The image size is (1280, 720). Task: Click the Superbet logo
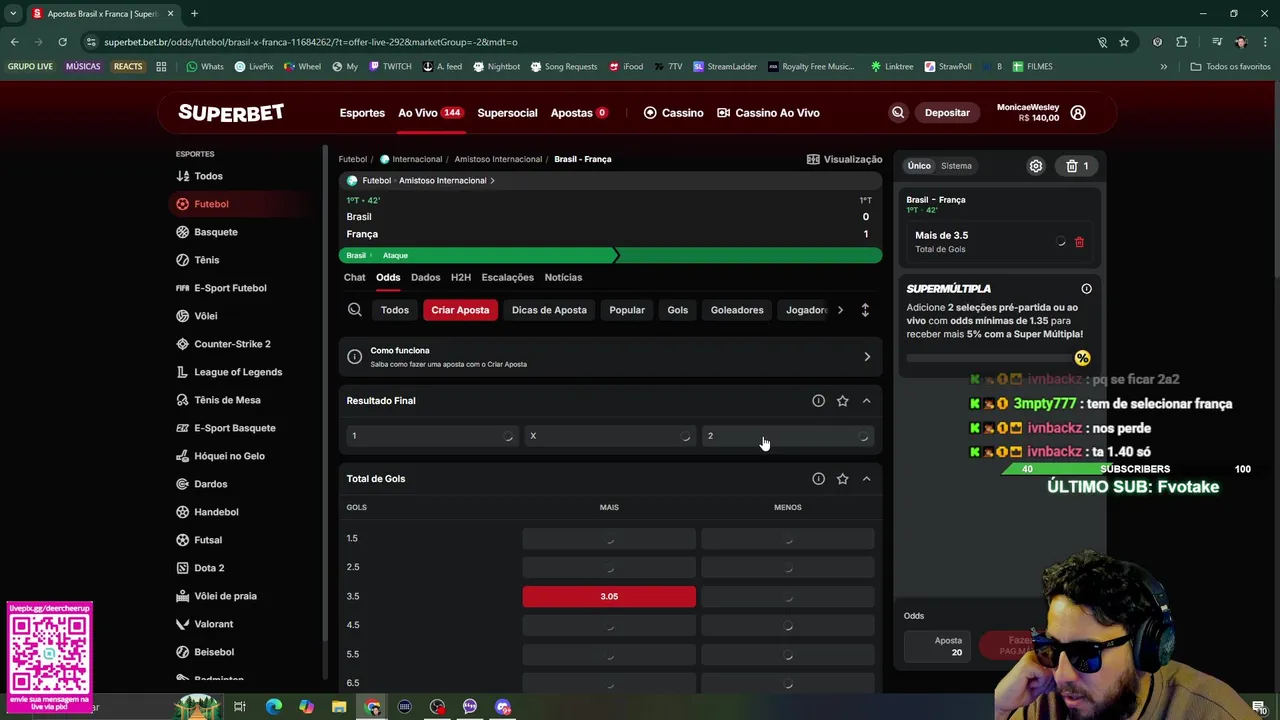click(x=231, y=113)
